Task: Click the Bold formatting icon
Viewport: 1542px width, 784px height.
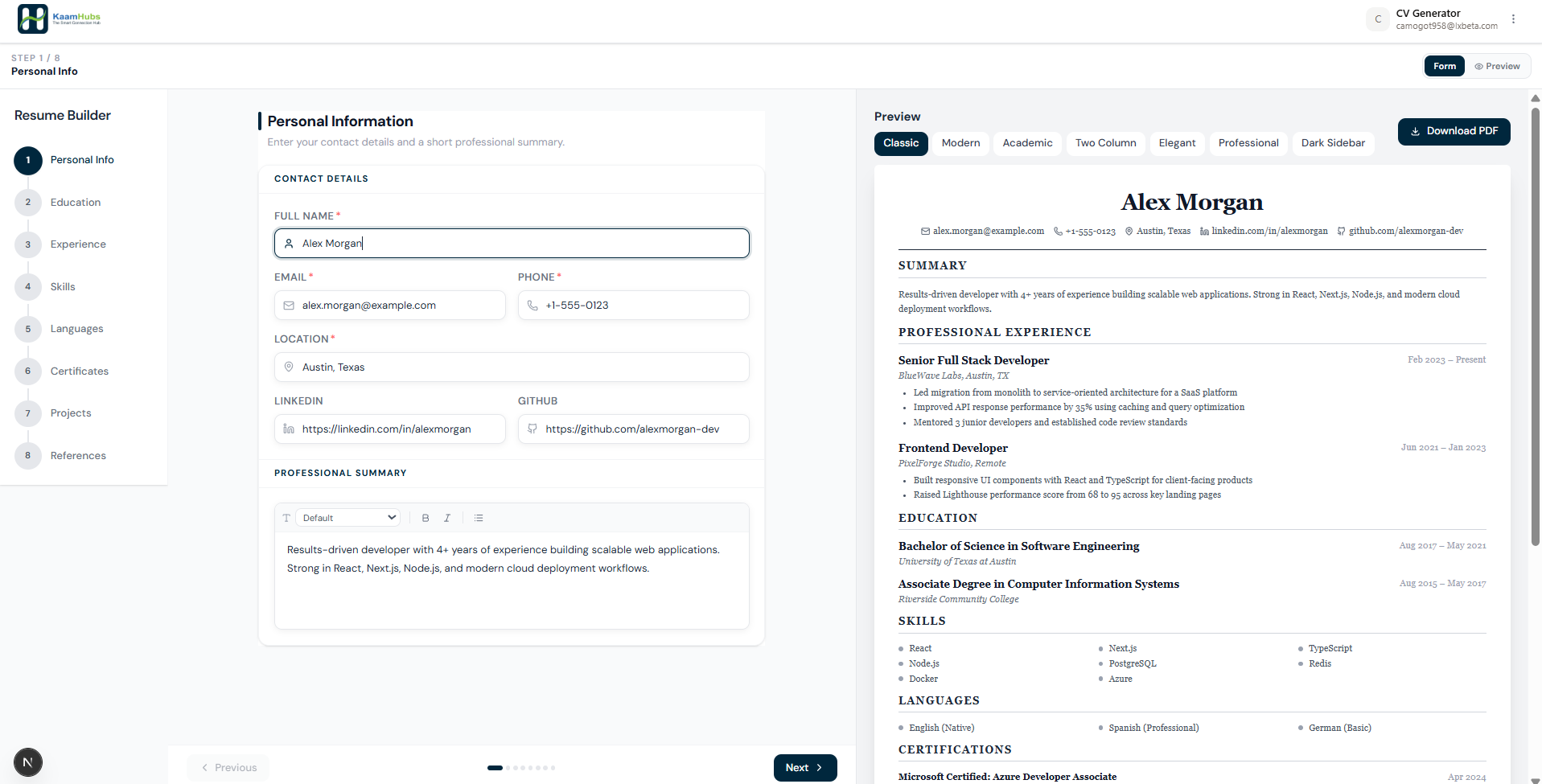Action: [426, 518]
